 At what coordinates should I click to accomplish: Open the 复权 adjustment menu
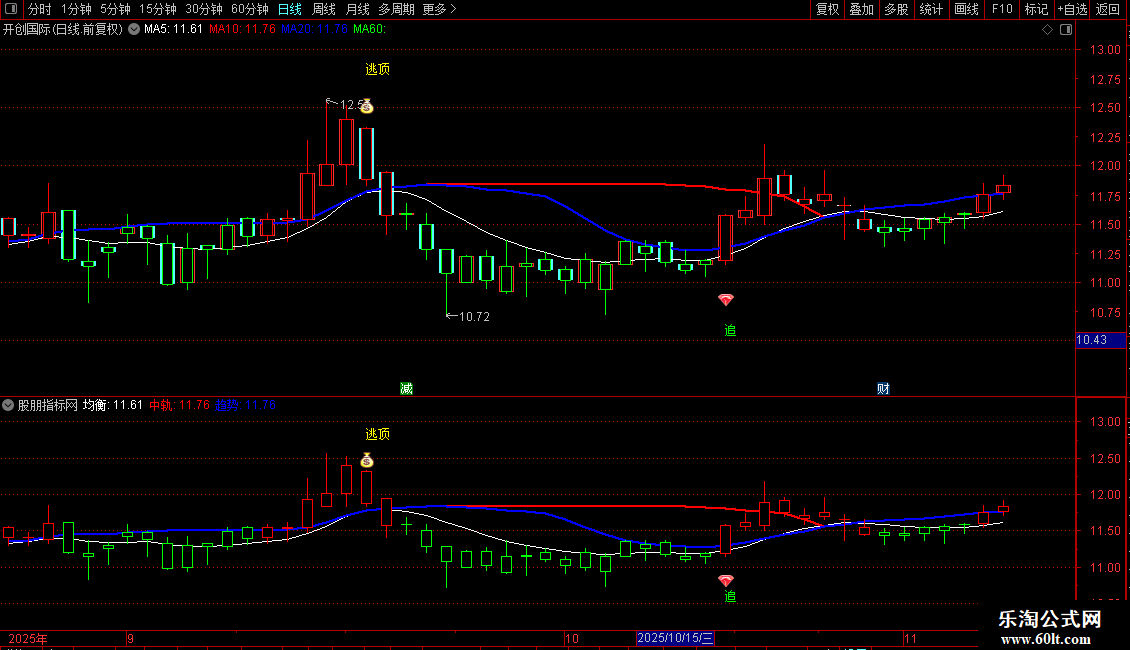pos(827,9)
